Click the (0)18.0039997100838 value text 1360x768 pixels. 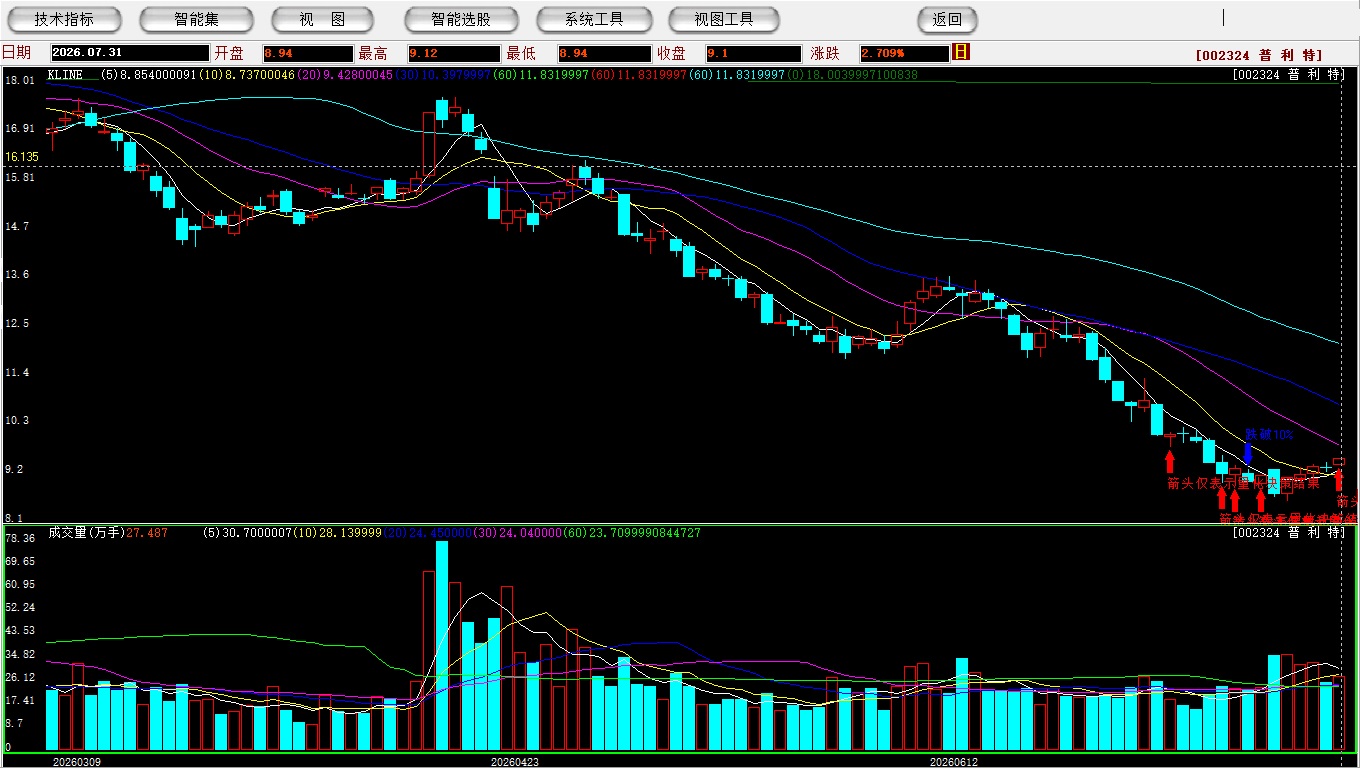click(852, 75)
